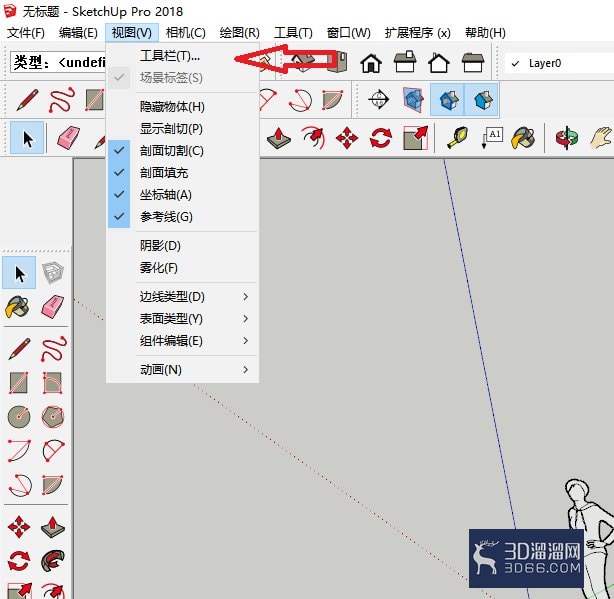Select Eraser tool in top toolbar
The width and height of the screenshot is (614, 599).
(69, 137)
